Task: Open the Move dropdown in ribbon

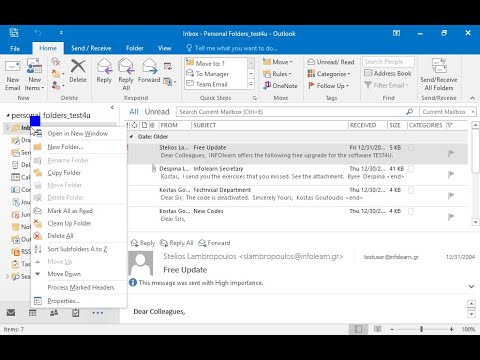Action: pos(277,62)
